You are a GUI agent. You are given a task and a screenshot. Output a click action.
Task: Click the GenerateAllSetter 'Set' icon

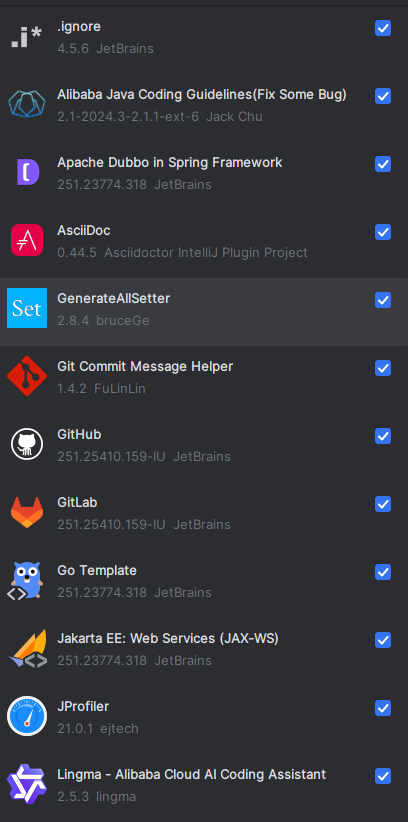click(x=27, y=308)
